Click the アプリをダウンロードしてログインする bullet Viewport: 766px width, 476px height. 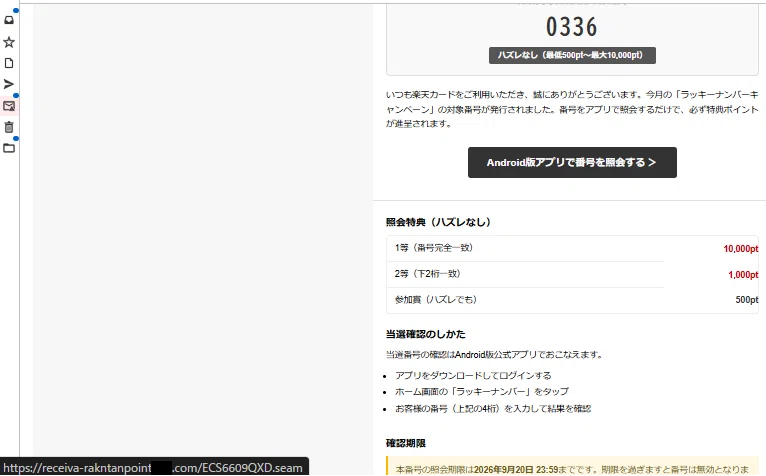click(473, 375)
